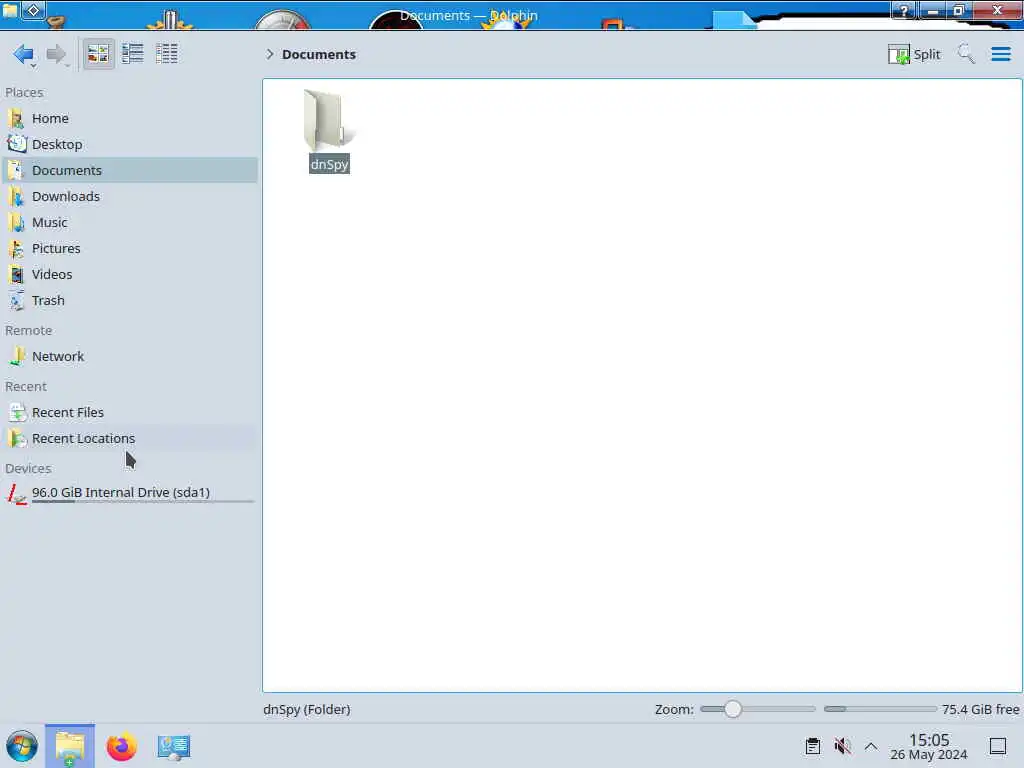Click the Network place icon

click(16, 357)
